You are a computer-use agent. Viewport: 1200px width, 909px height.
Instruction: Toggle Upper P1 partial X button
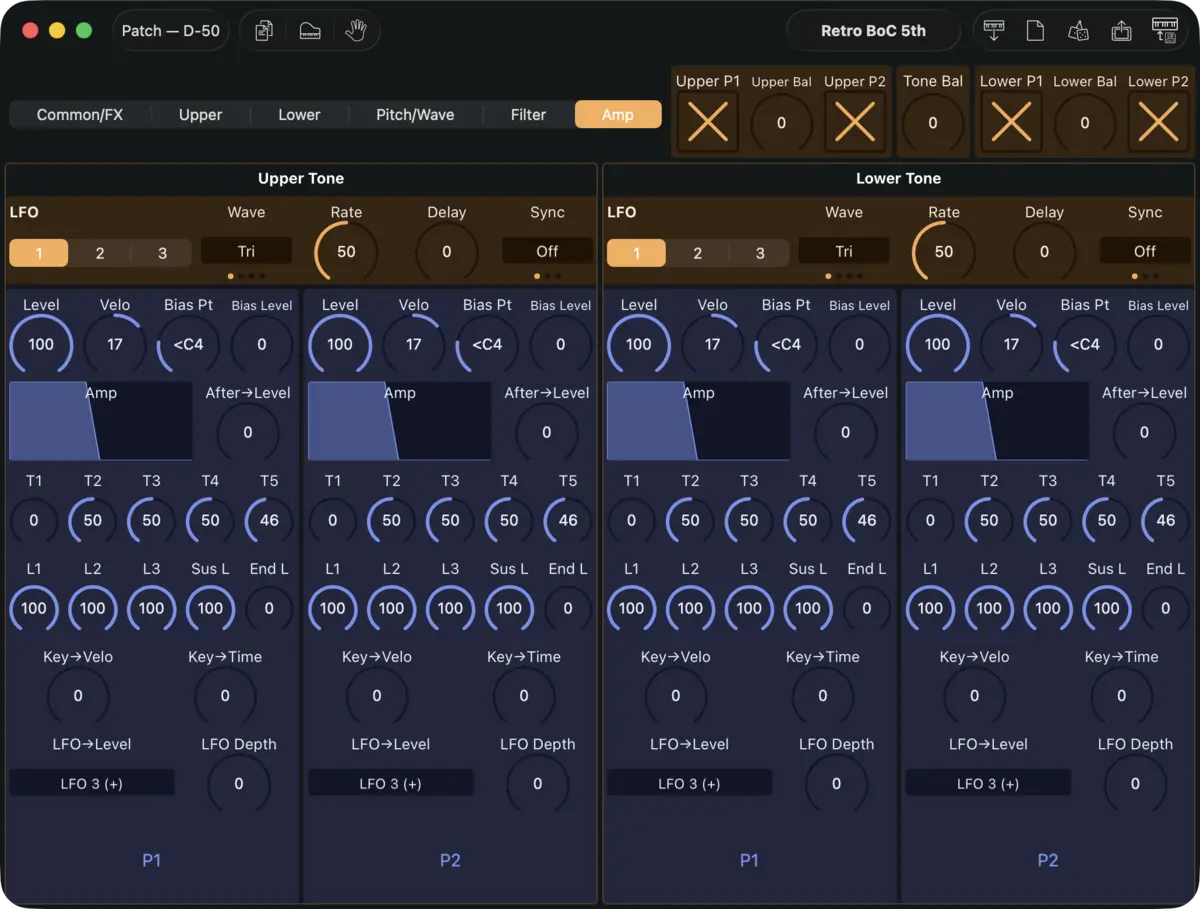708,123
